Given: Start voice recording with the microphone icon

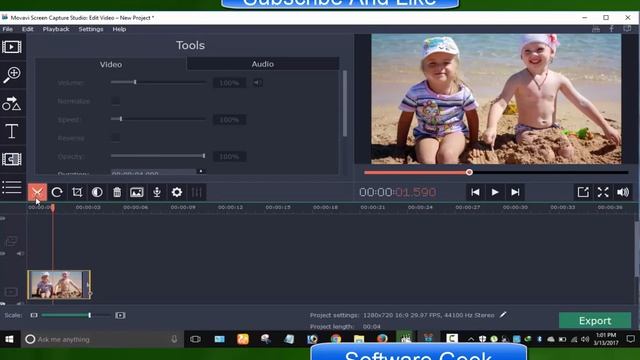Looking at the screenshot, I should pos(157,192).
